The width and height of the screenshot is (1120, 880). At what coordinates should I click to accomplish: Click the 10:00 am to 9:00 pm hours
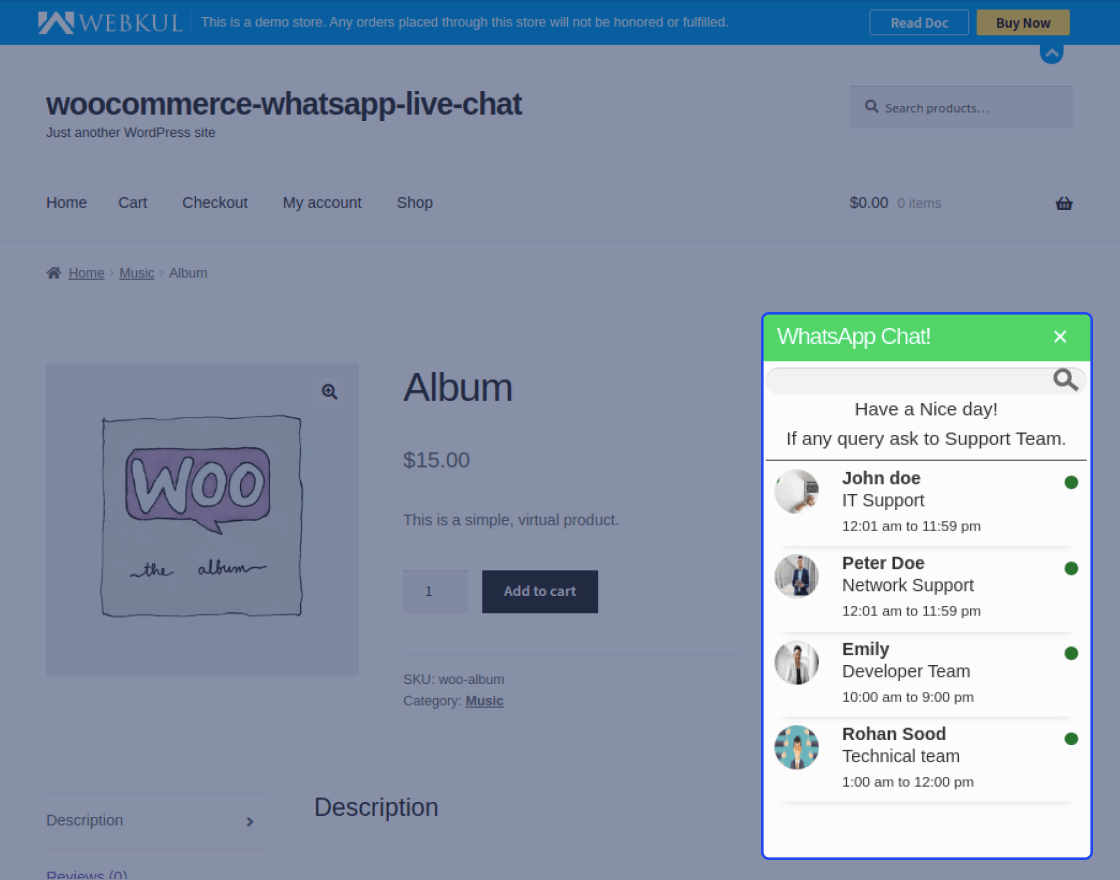908,697
